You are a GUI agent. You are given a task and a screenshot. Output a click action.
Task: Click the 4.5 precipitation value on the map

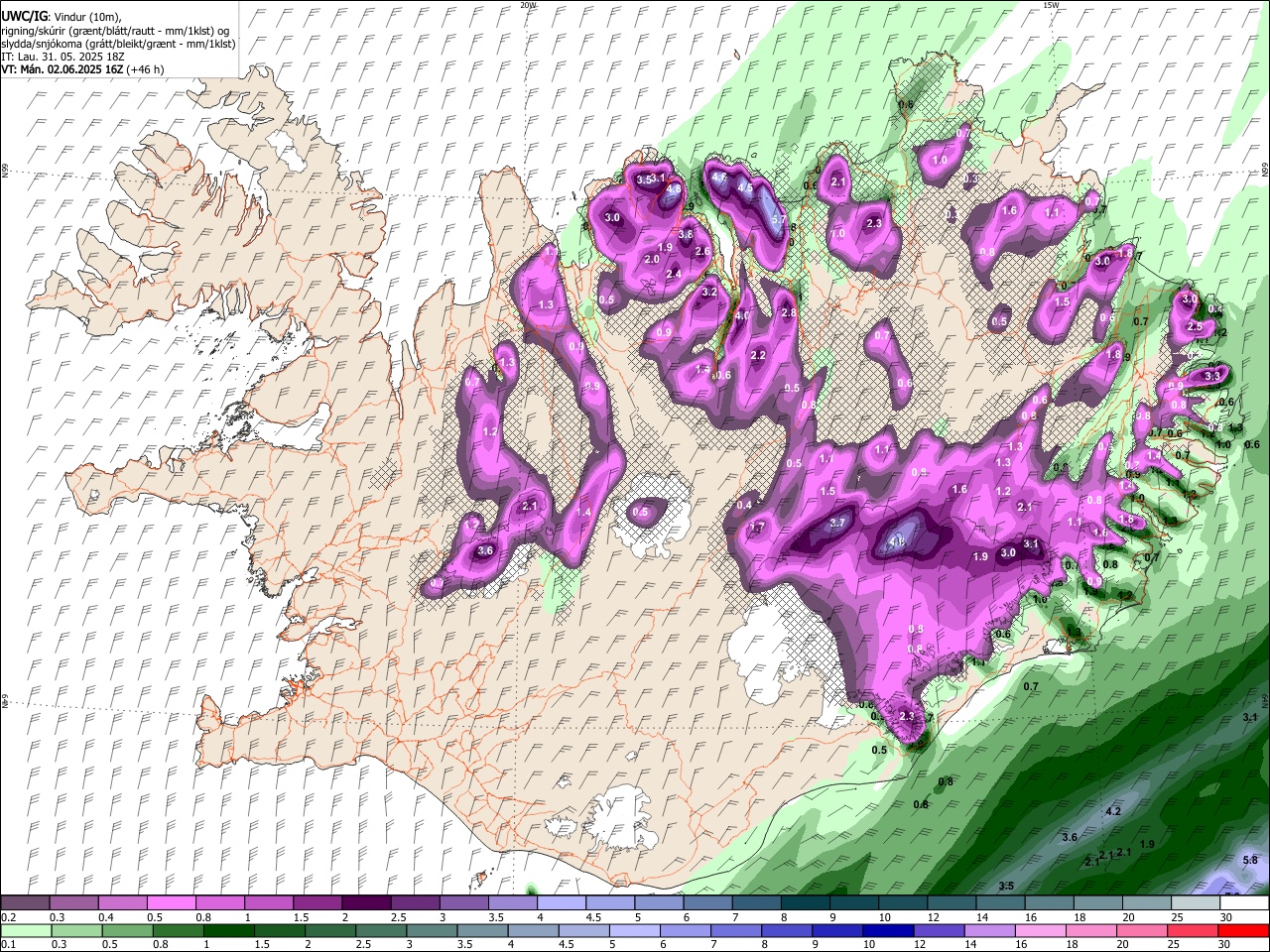click(x=745, y=185)
